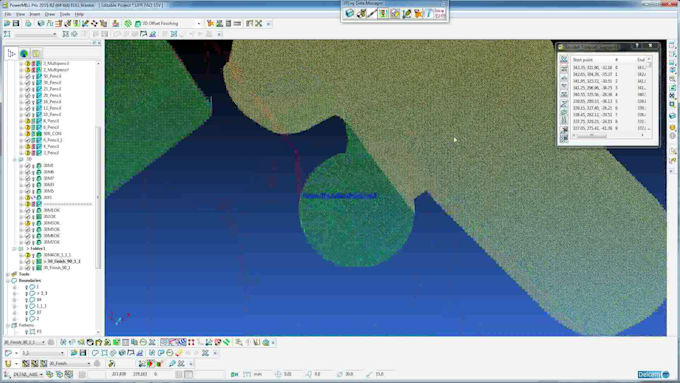Click the blue info icon in Data Manager toolbar

pyautogui.click(x=429, y=13)
